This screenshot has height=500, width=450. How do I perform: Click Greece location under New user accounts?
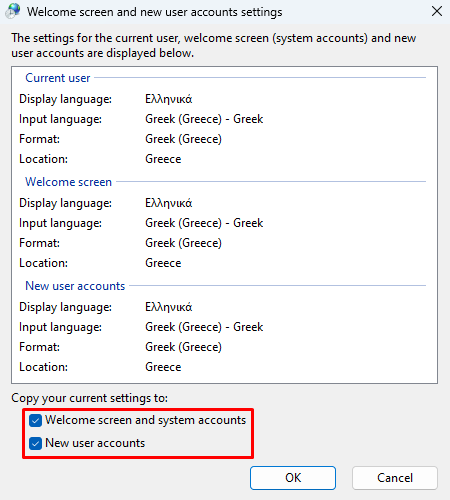point(163,367)
